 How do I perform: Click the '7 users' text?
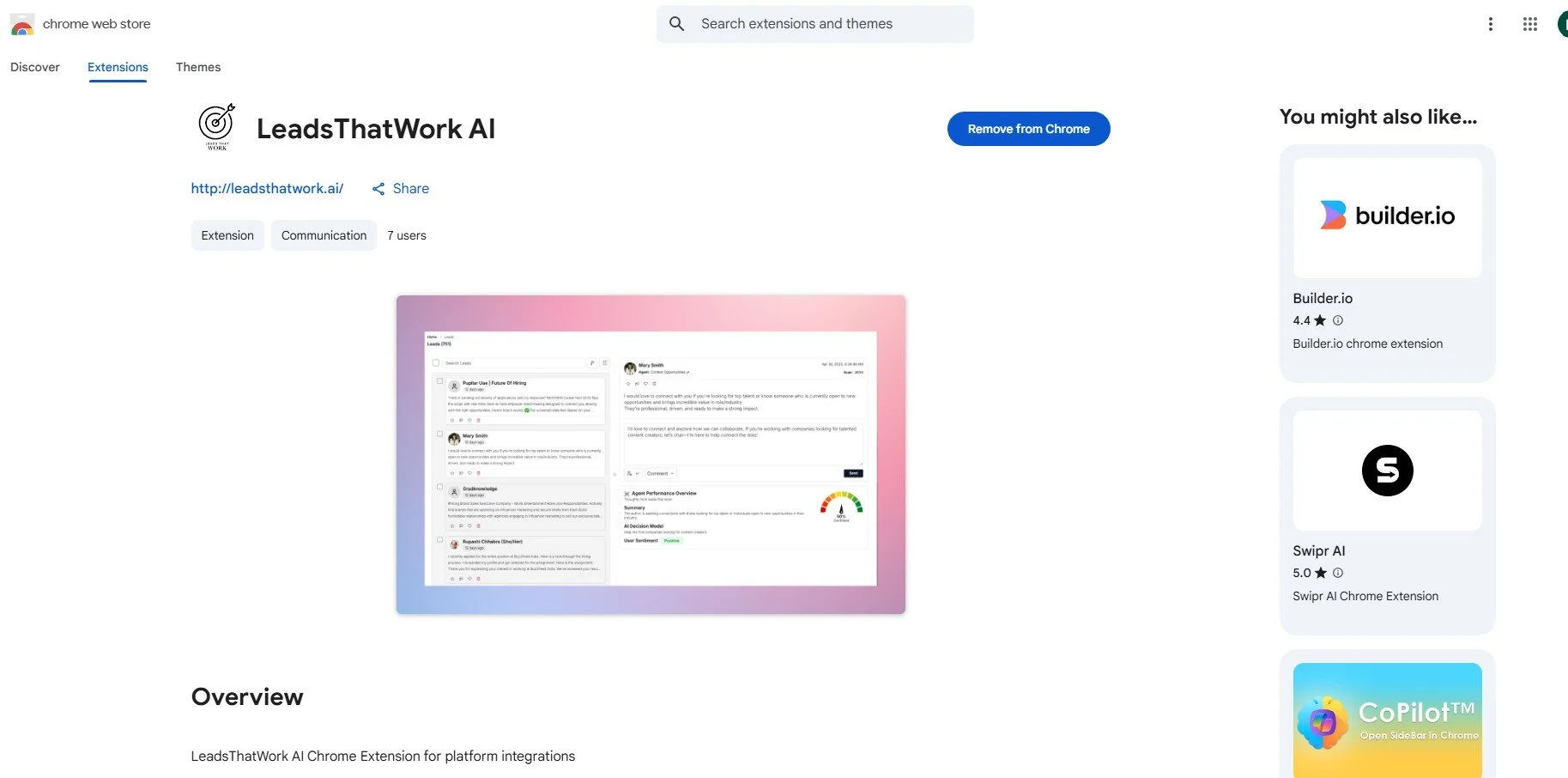click(407, 235)
